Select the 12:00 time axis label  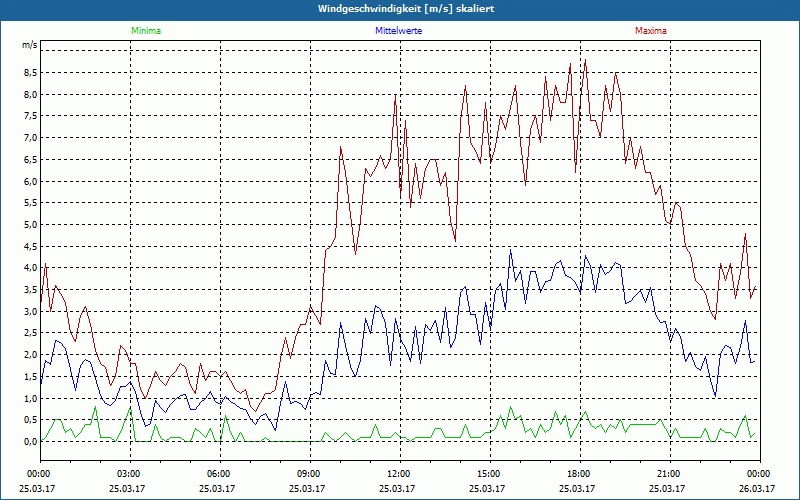click(399, 474)
